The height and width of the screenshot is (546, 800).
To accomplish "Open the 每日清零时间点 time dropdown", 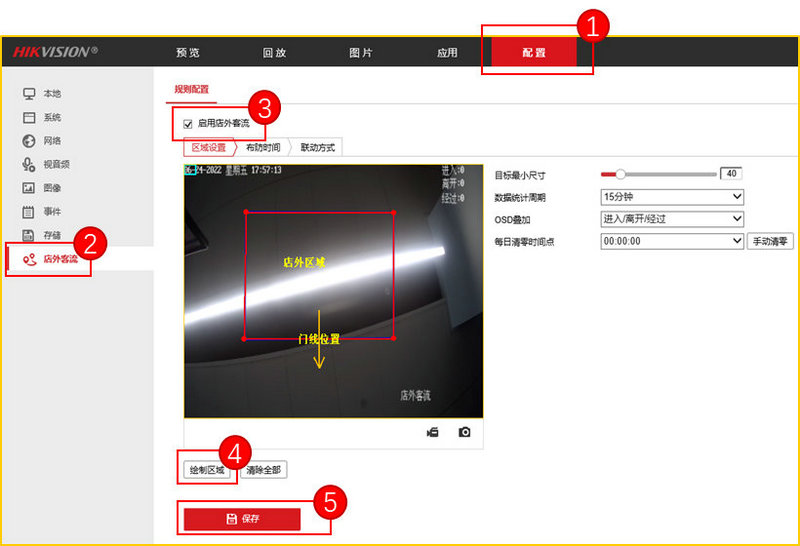I will click(x=672, y=241).
